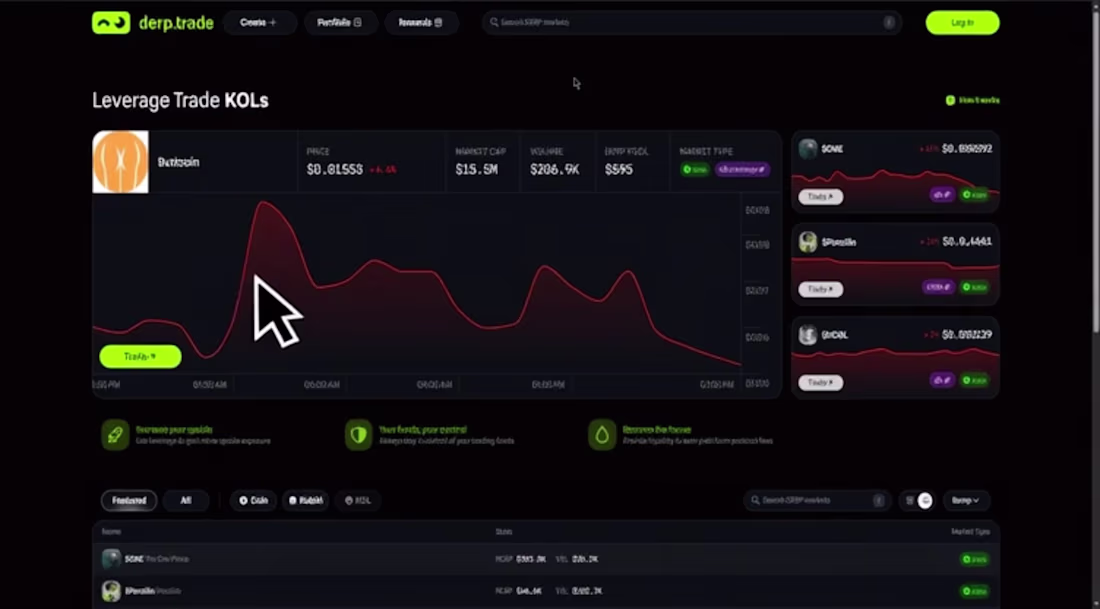
Task: Click the $ONE token avatar in the top side card
Action: click(808, 149)
